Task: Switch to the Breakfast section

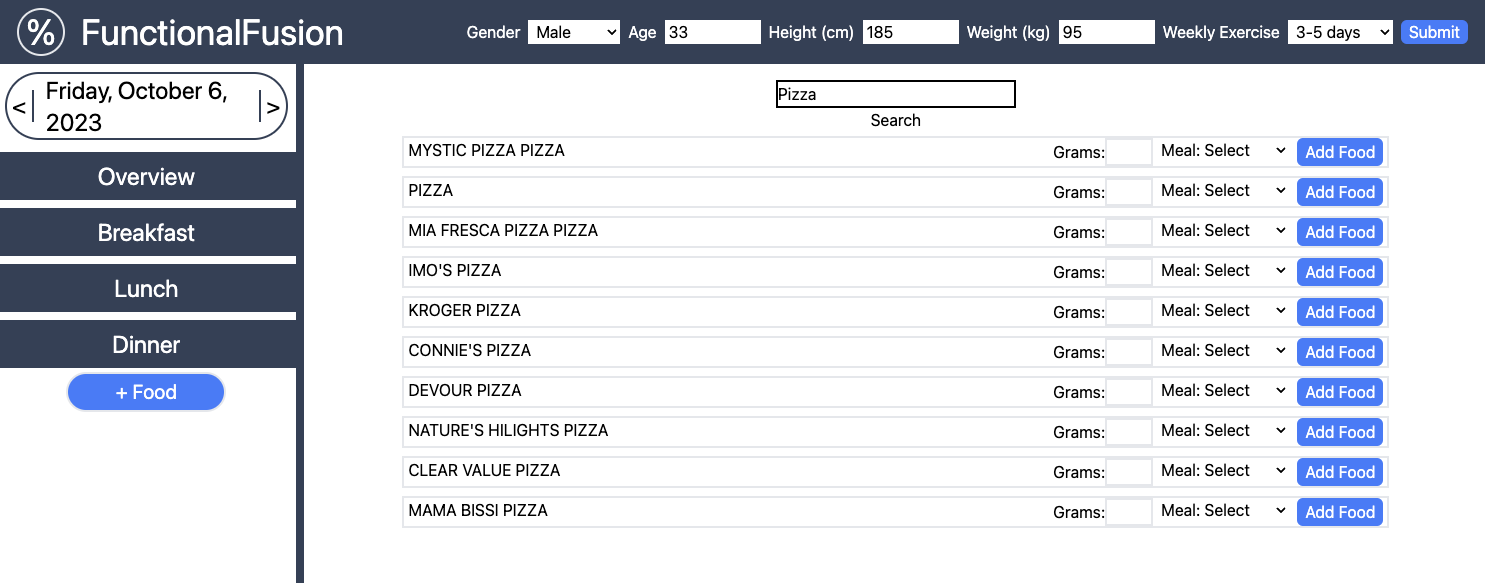Action: click(147, 233)
